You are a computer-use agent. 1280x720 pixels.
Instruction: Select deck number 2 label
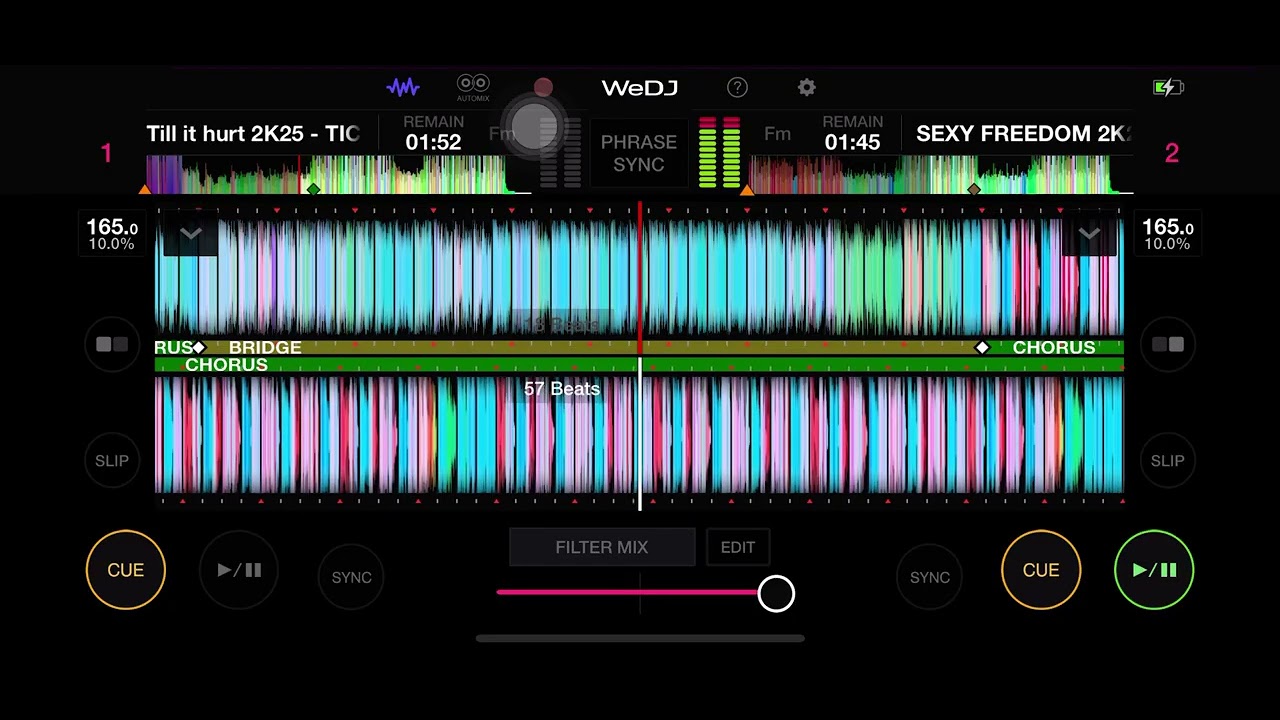pos(1172,153)
